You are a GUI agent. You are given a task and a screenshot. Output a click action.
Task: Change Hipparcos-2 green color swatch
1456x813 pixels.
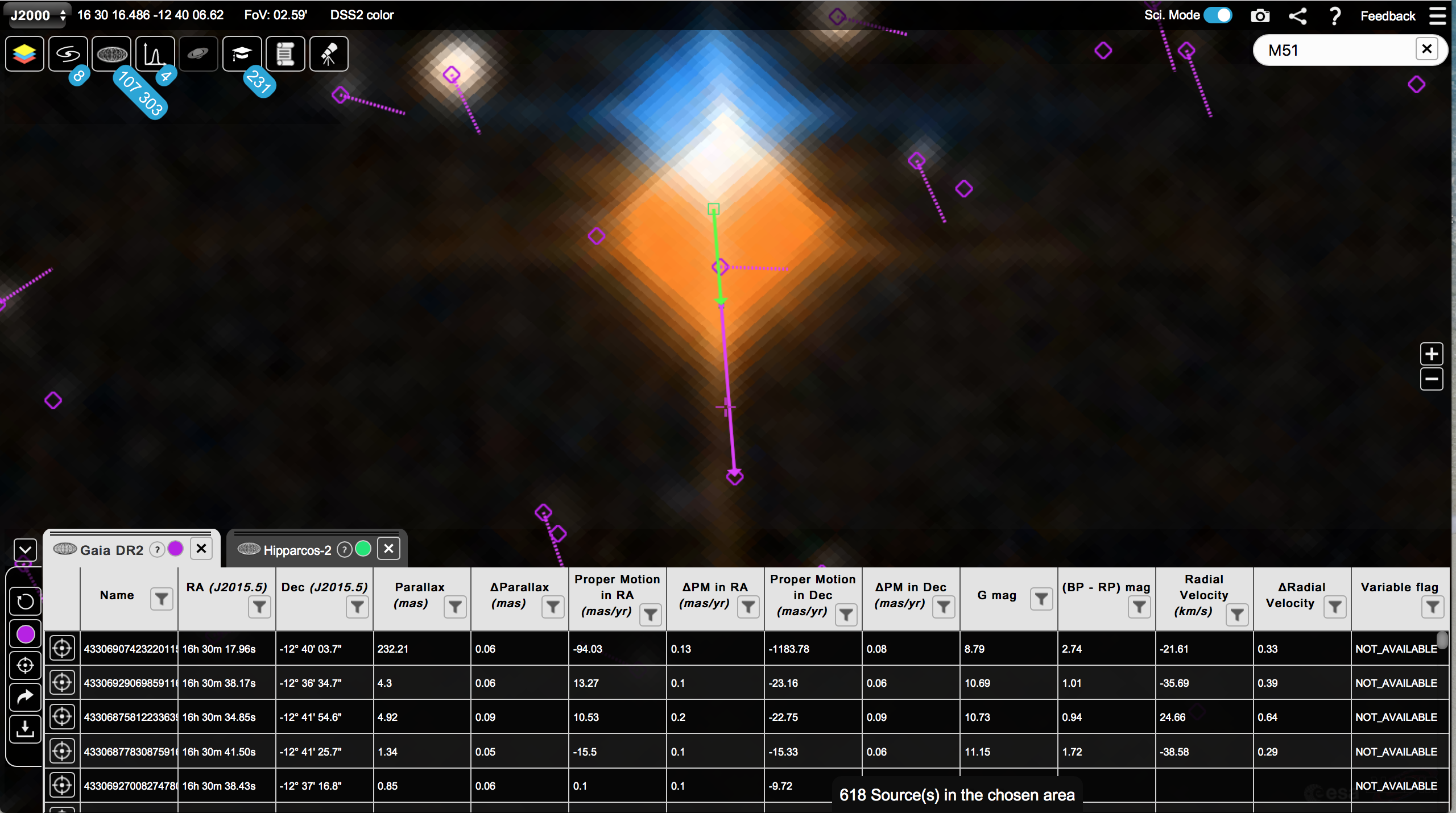(x=363, y=549)
